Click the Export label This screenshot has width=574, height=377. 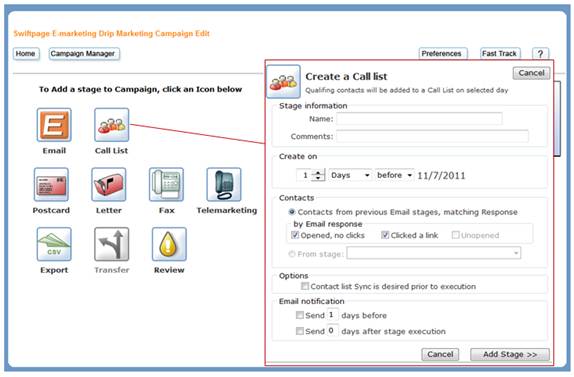54,270
